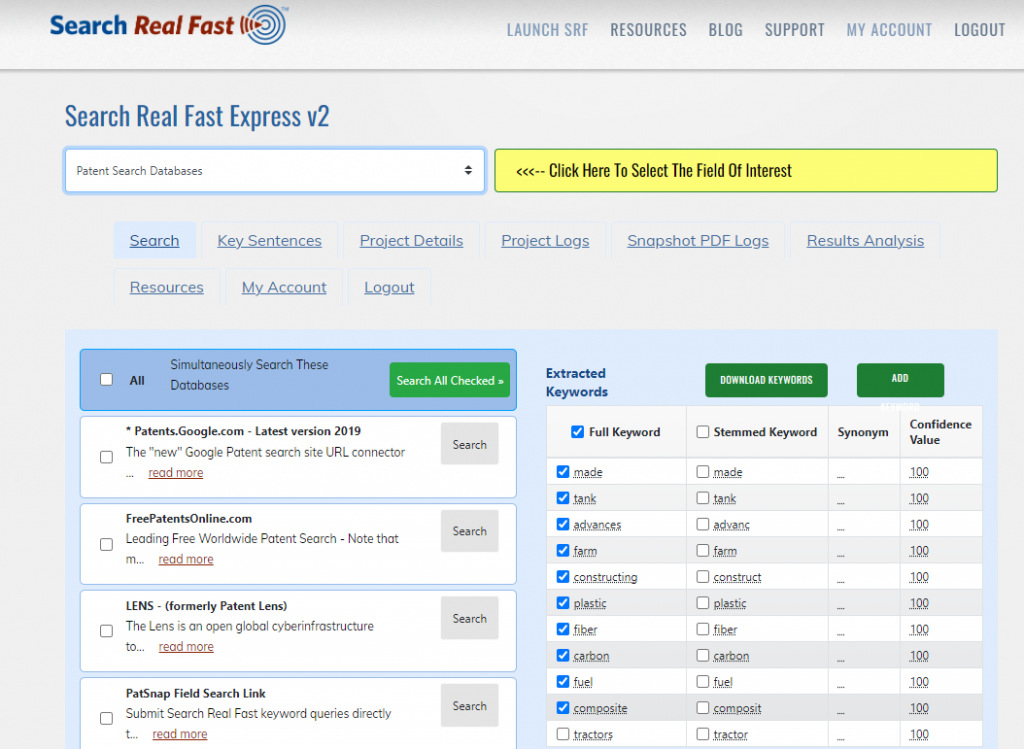Click the Logout tab

point(389,287)
